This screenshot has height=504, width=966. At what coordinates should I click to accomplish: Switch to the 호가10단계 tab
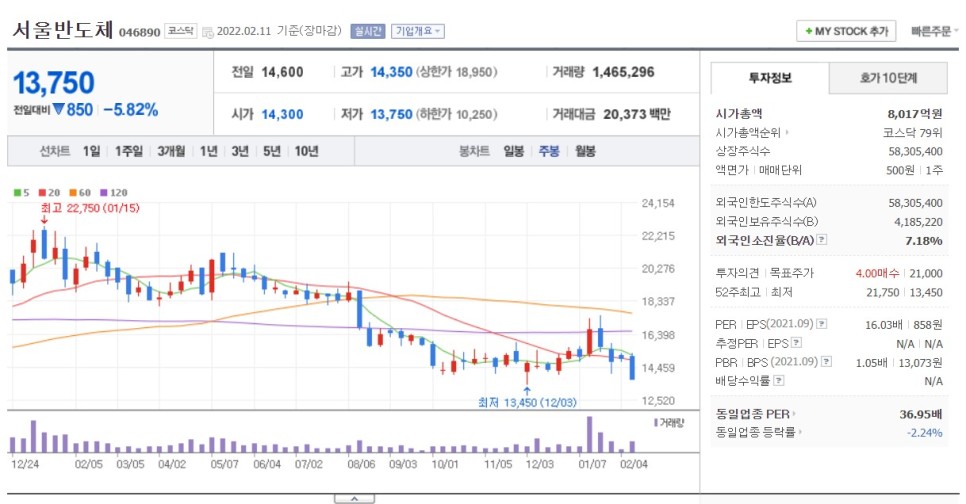tap(888, 78)
